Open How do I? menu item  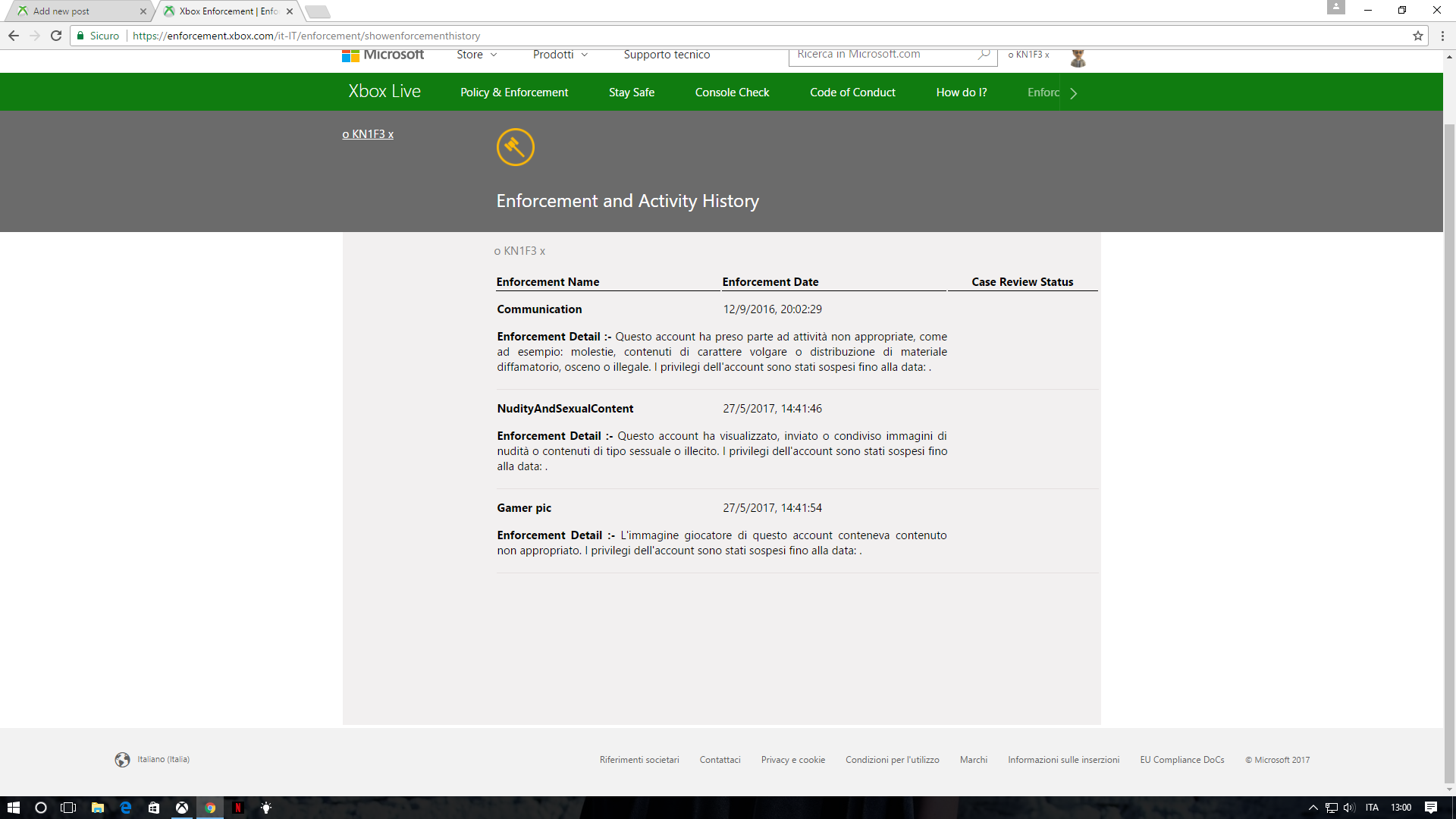click(x=962, y=93)
